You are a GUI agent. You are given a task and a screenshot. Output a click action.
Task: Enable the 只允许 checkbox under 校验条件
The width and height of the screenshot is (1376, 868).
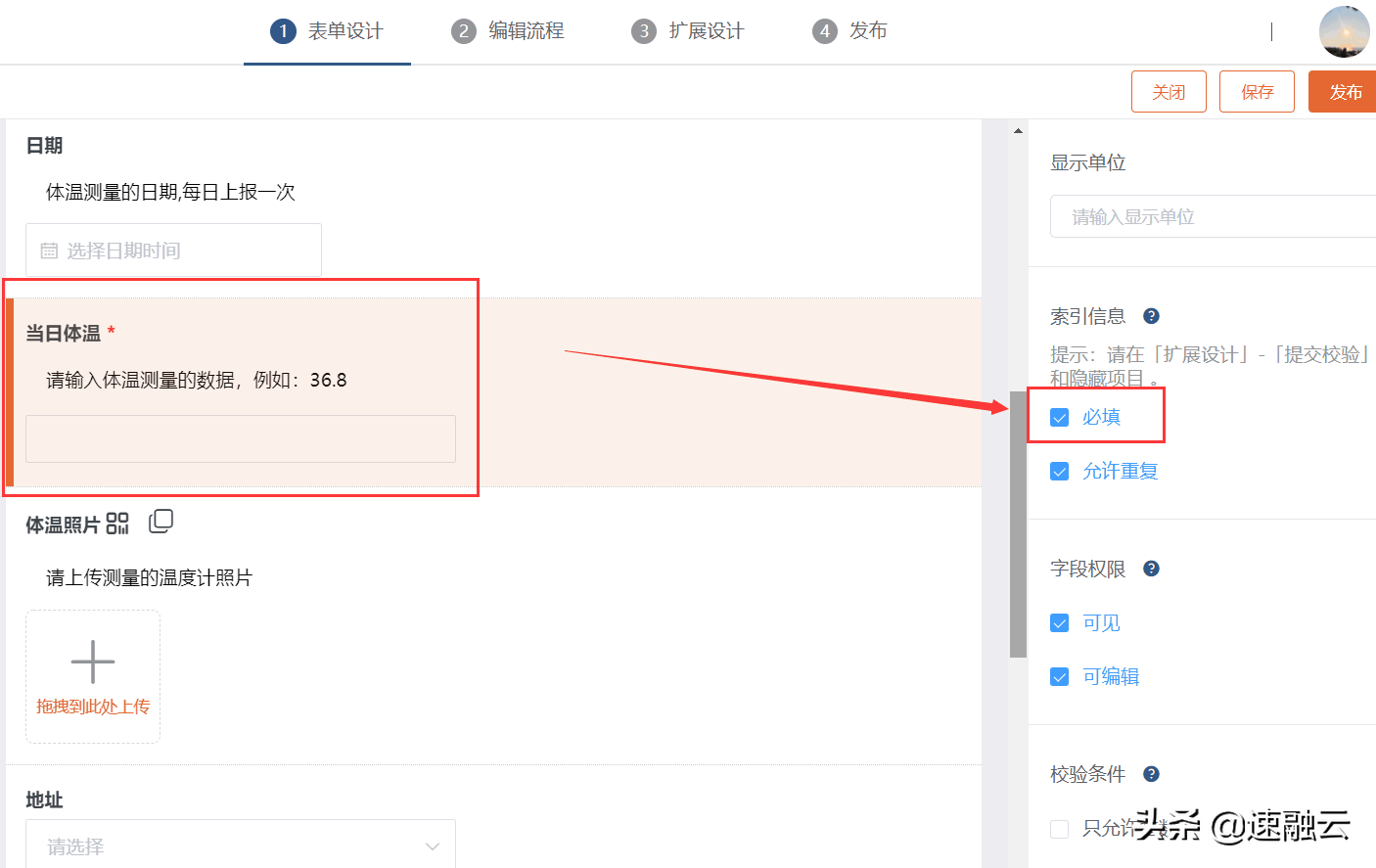click(1059, 829)
